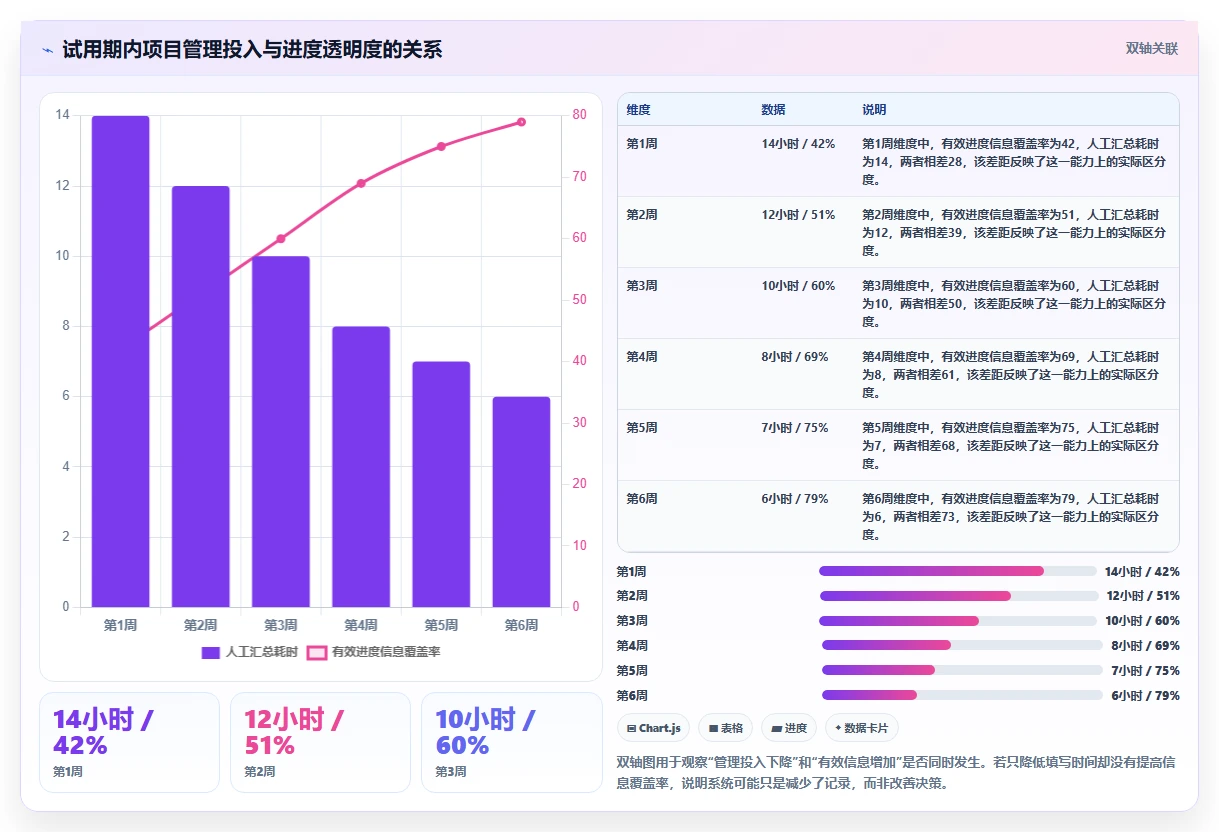Click the 第4周 label in the table
This screenshot has width=1219, height=832.
[x=642, y=357]
